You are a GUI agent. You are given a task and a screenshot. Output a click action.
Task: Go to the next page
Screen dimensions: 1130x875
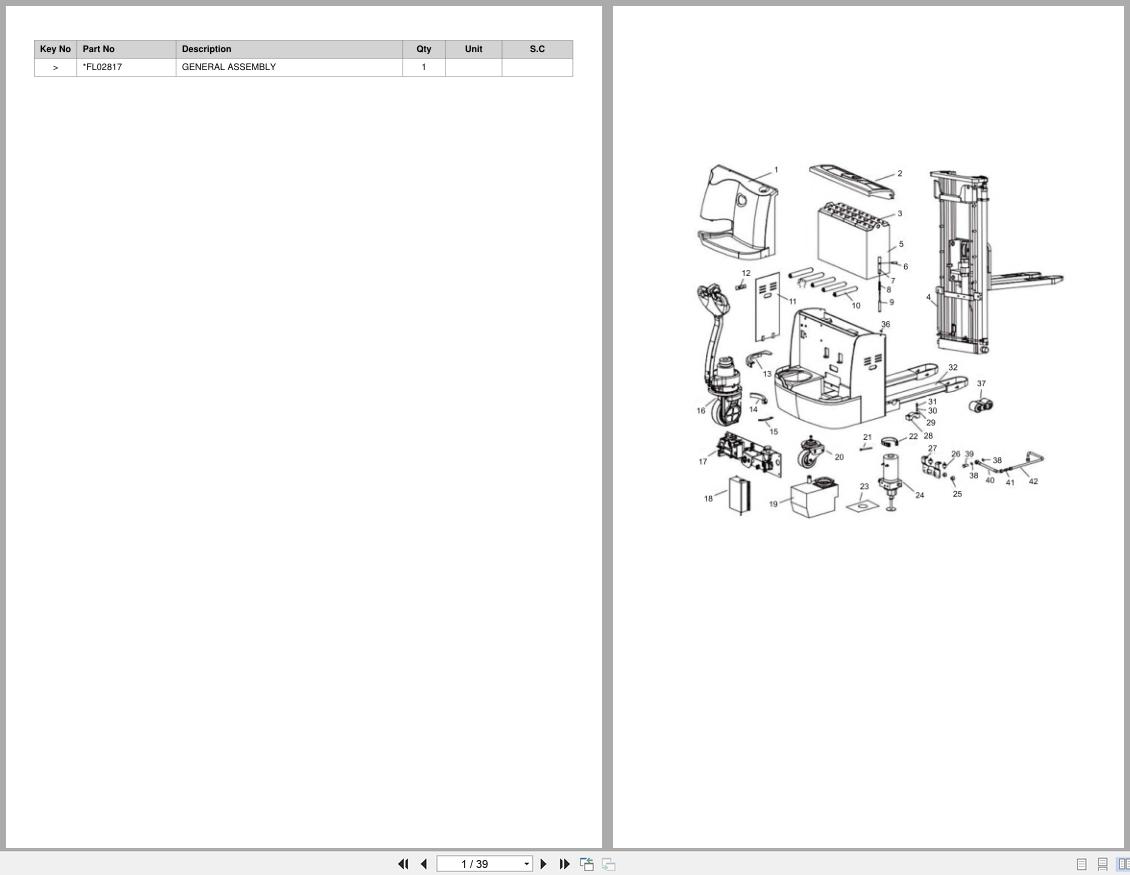(x=543, y=863)
